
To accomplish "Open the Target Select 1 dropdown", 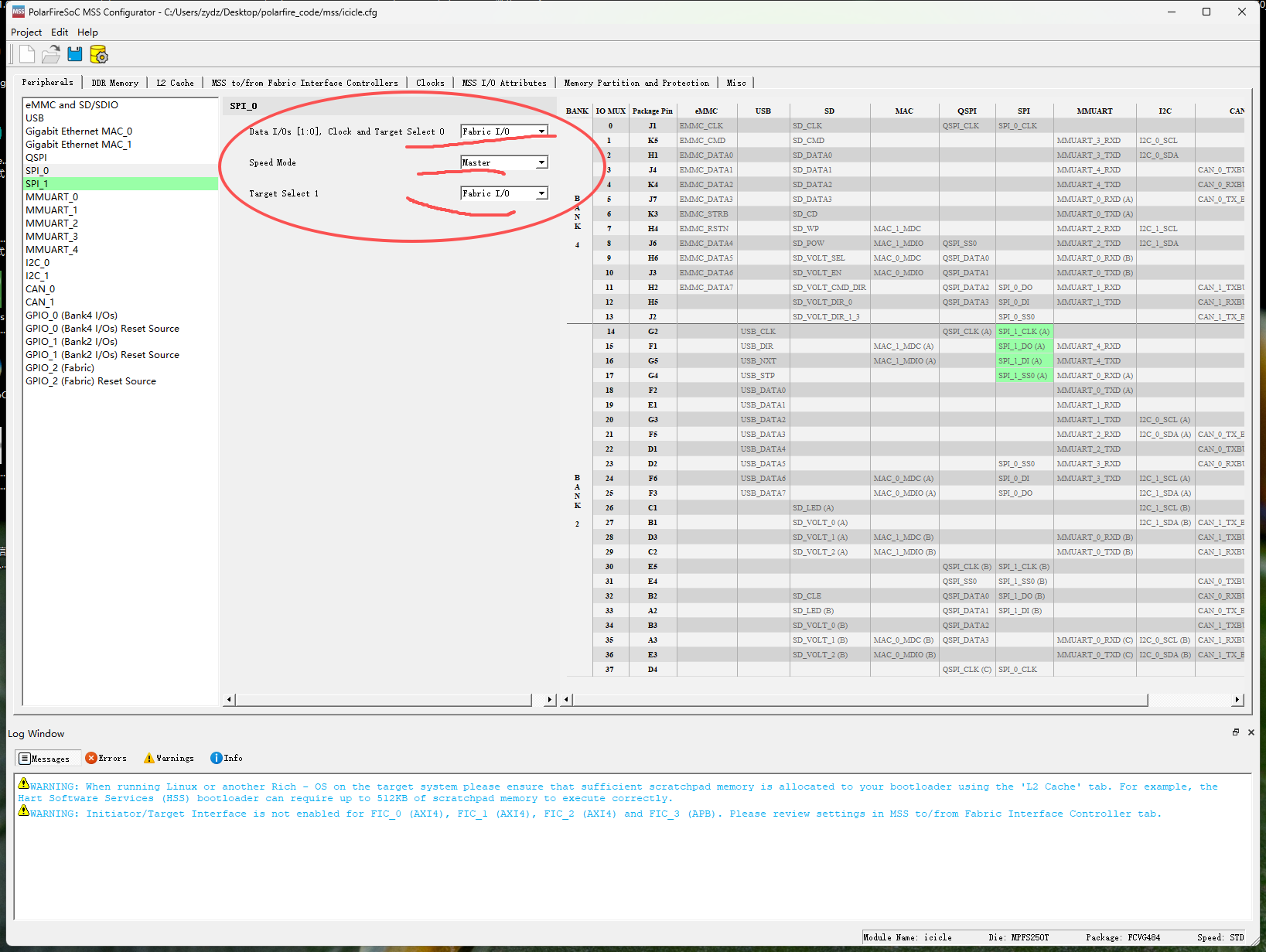I will (504, 193).
